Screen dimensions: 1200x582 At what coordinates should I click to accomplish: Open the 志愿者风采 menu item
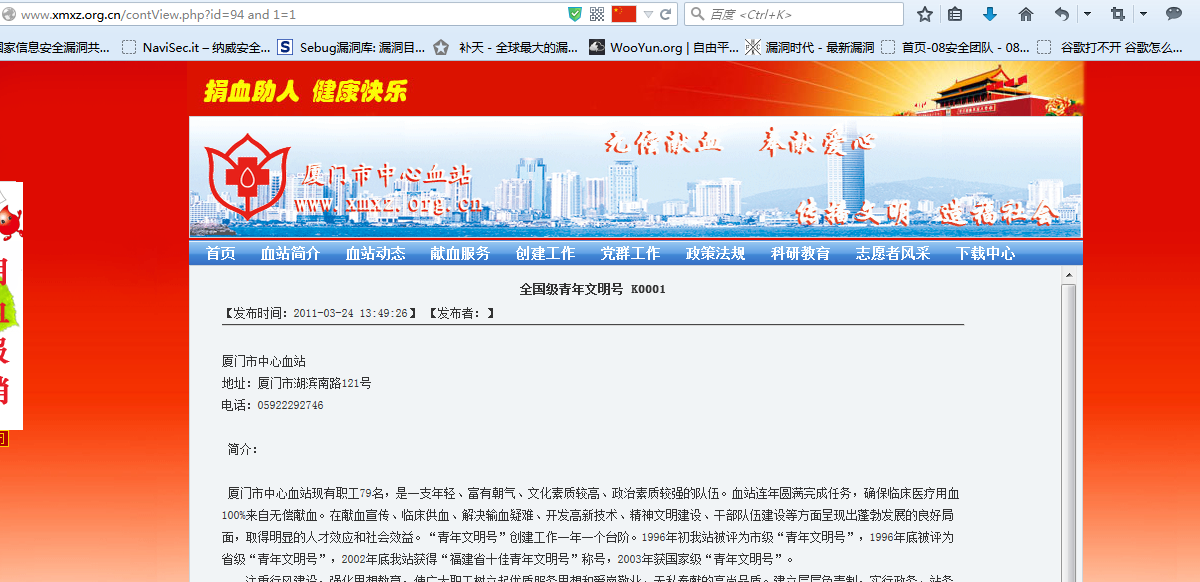893,253
